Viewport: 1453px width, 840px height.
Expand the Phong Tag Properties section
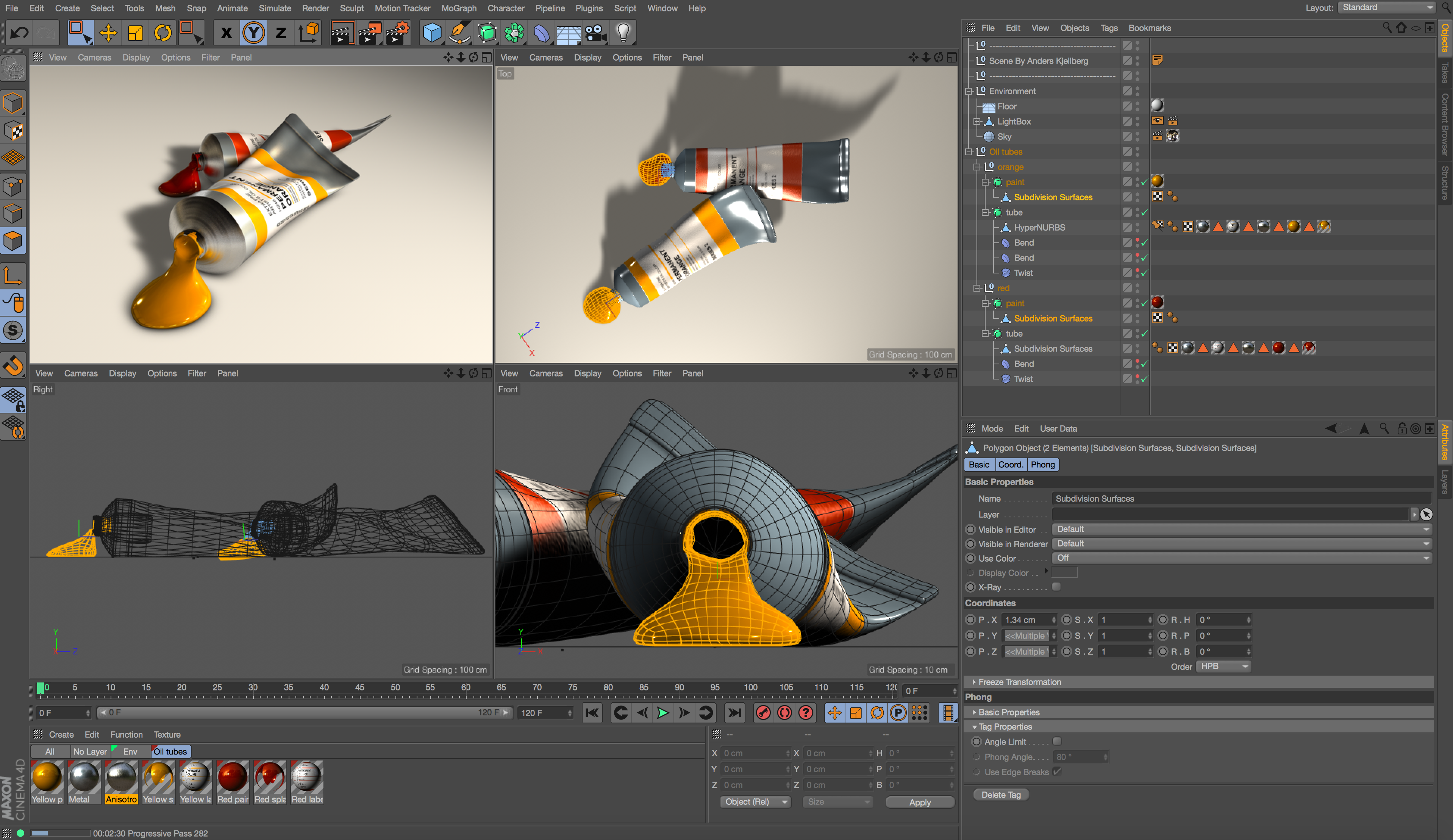975,727
